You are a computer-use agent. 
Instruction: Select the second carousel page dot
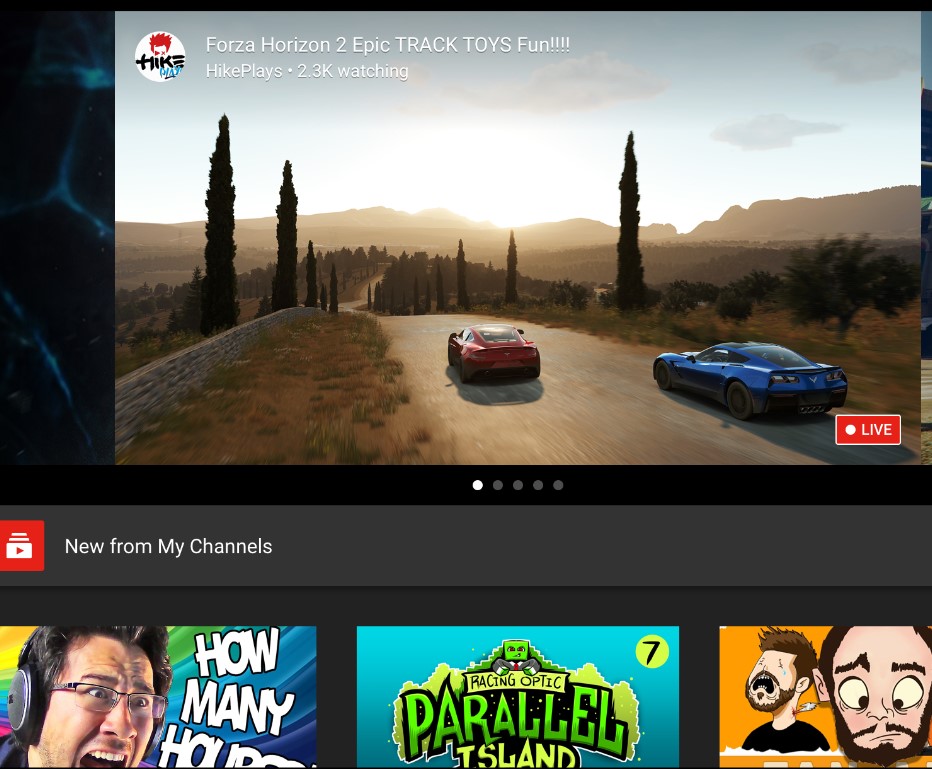tap(498, 485)
